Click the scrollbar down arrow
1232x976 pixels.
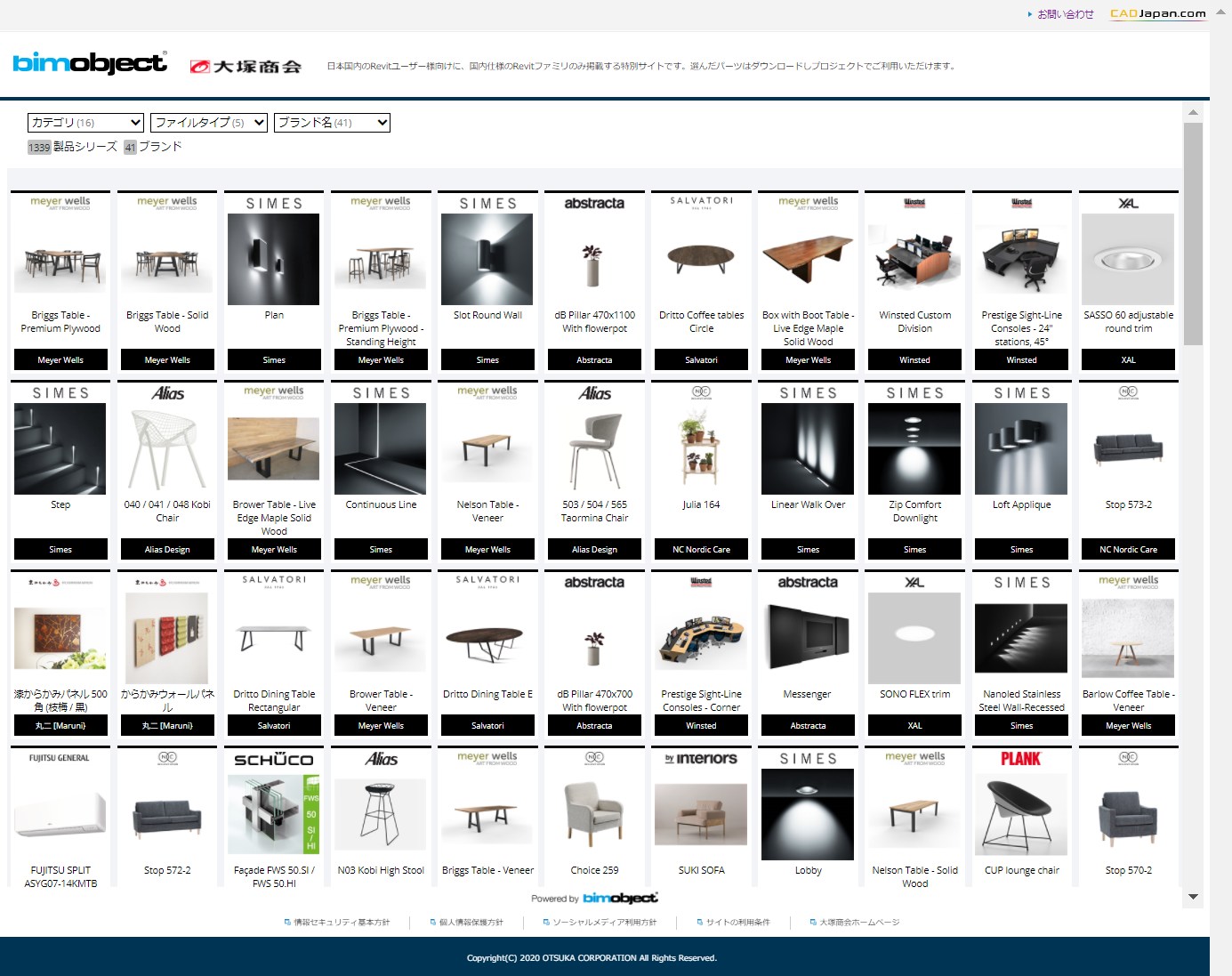tap(1194, 898)
